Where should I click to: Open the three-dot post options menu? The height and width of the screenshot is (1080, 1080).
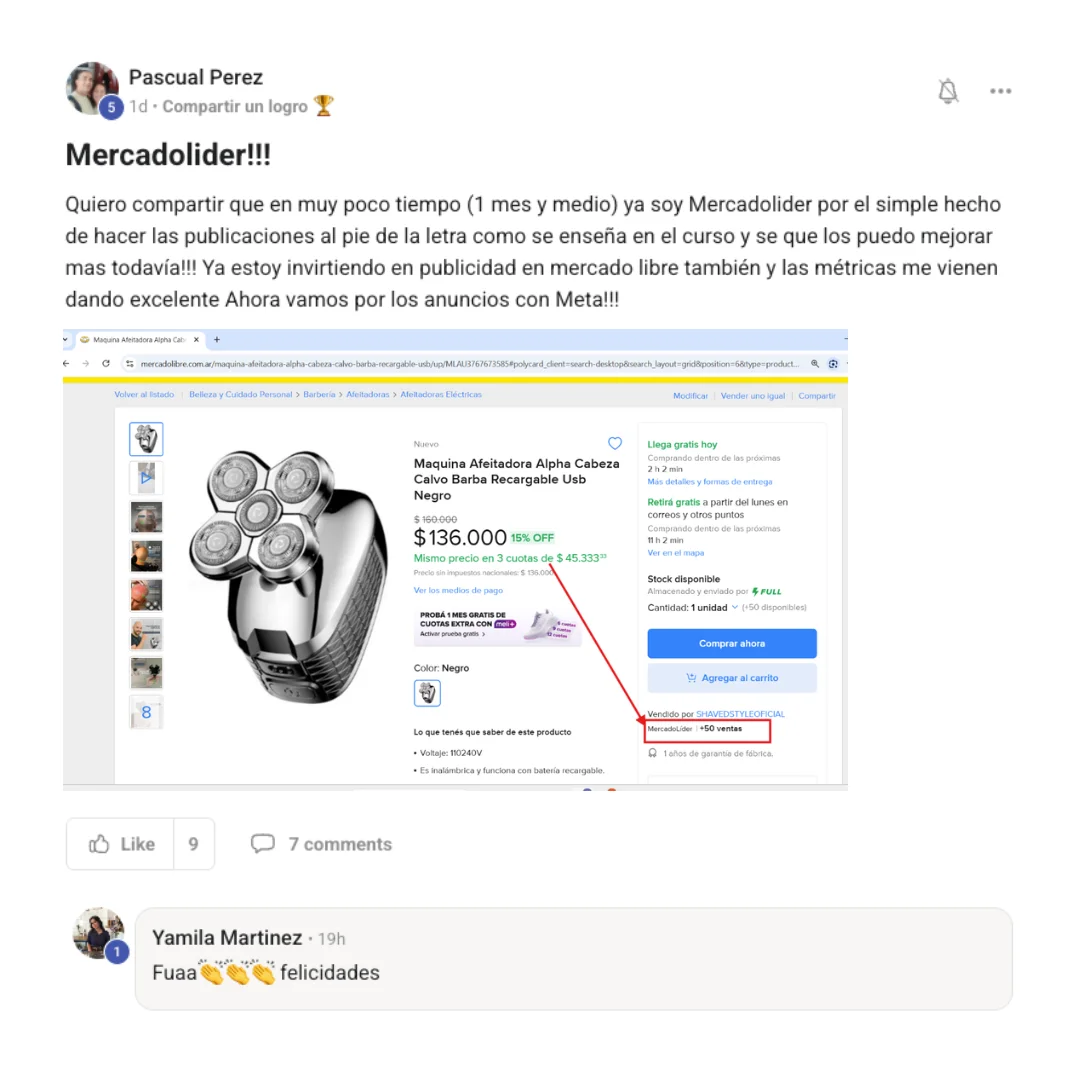tap(1000, 91)
